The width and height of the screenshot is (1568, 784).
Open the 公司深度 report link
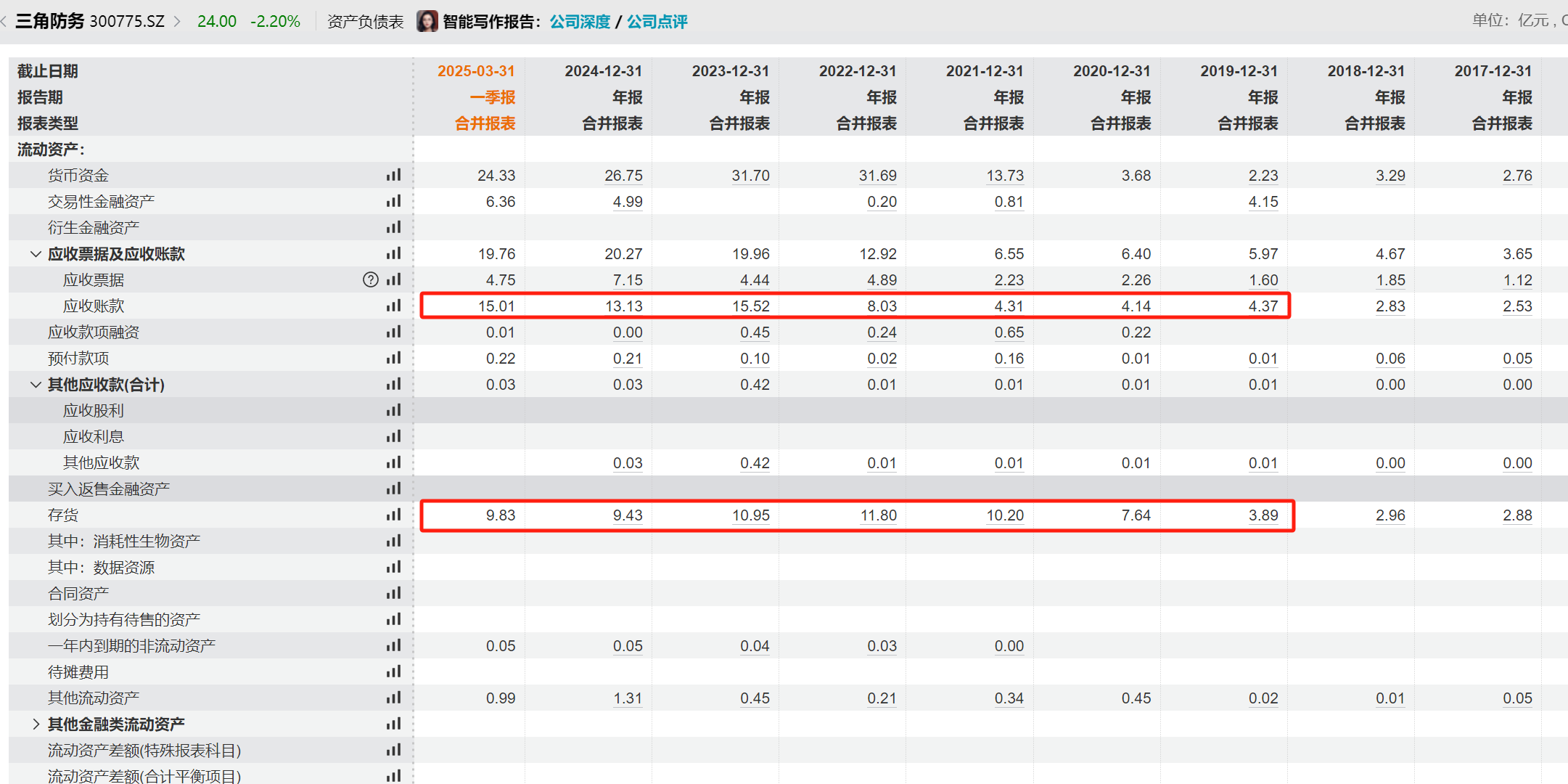580,21
